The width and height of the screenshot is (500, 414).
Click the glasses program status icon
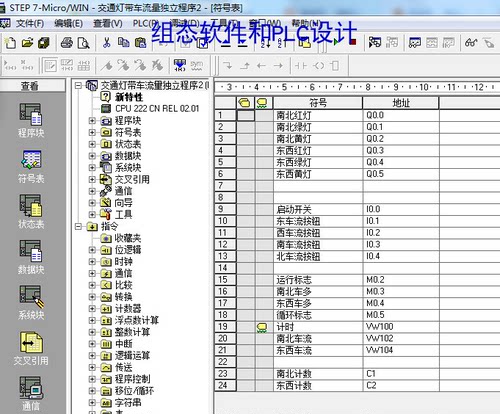click(x=471, y=43)
